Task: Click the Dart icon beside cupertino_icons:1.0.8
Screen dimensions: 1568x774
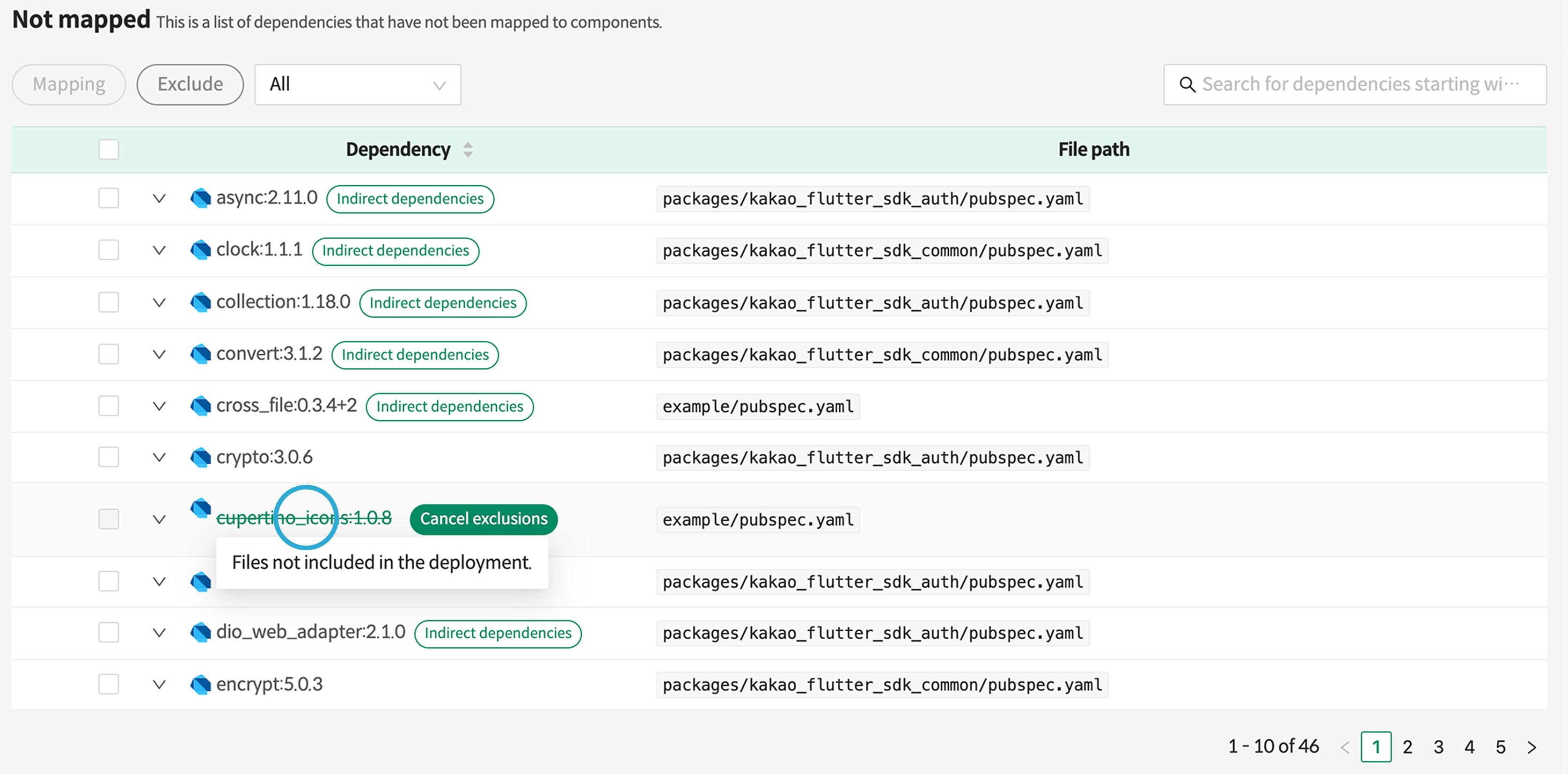Action: pos(200,508)
